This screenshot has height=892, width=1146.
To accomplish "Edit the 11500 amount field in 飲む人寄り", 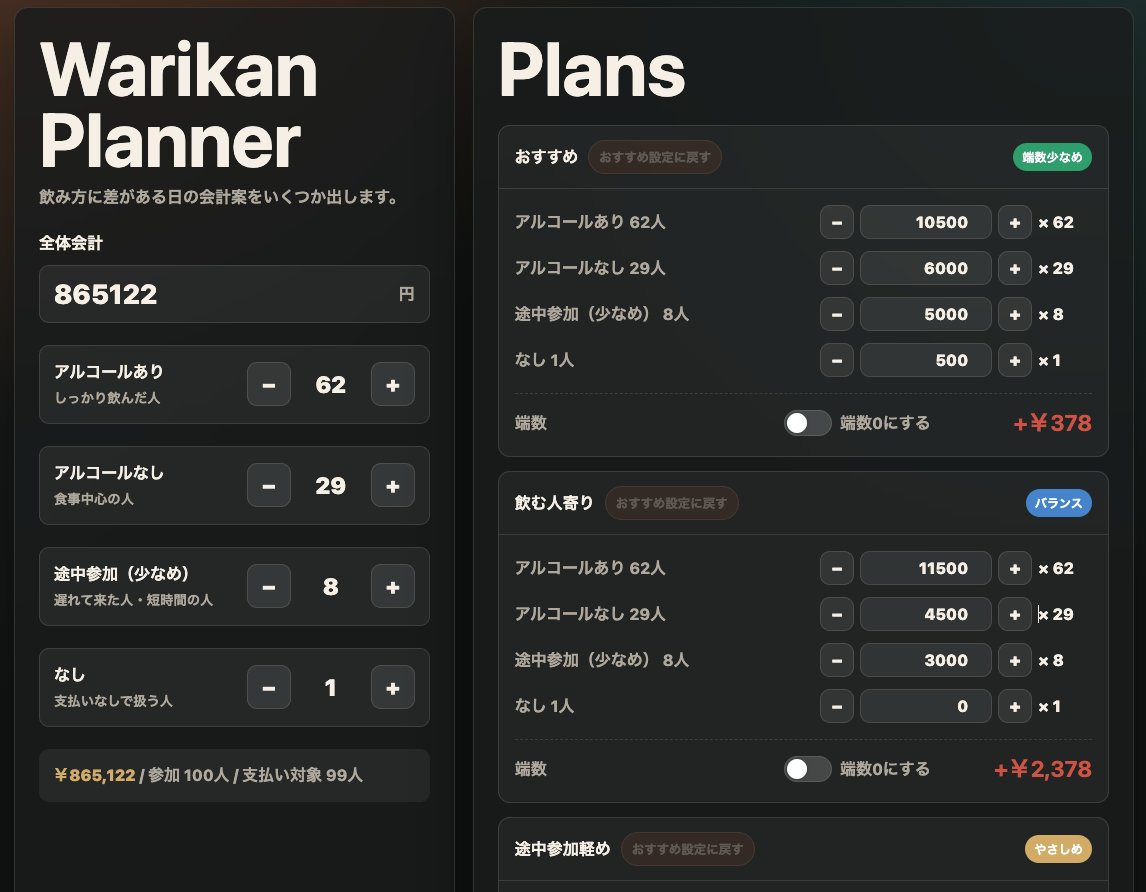I will coord(926,568).
